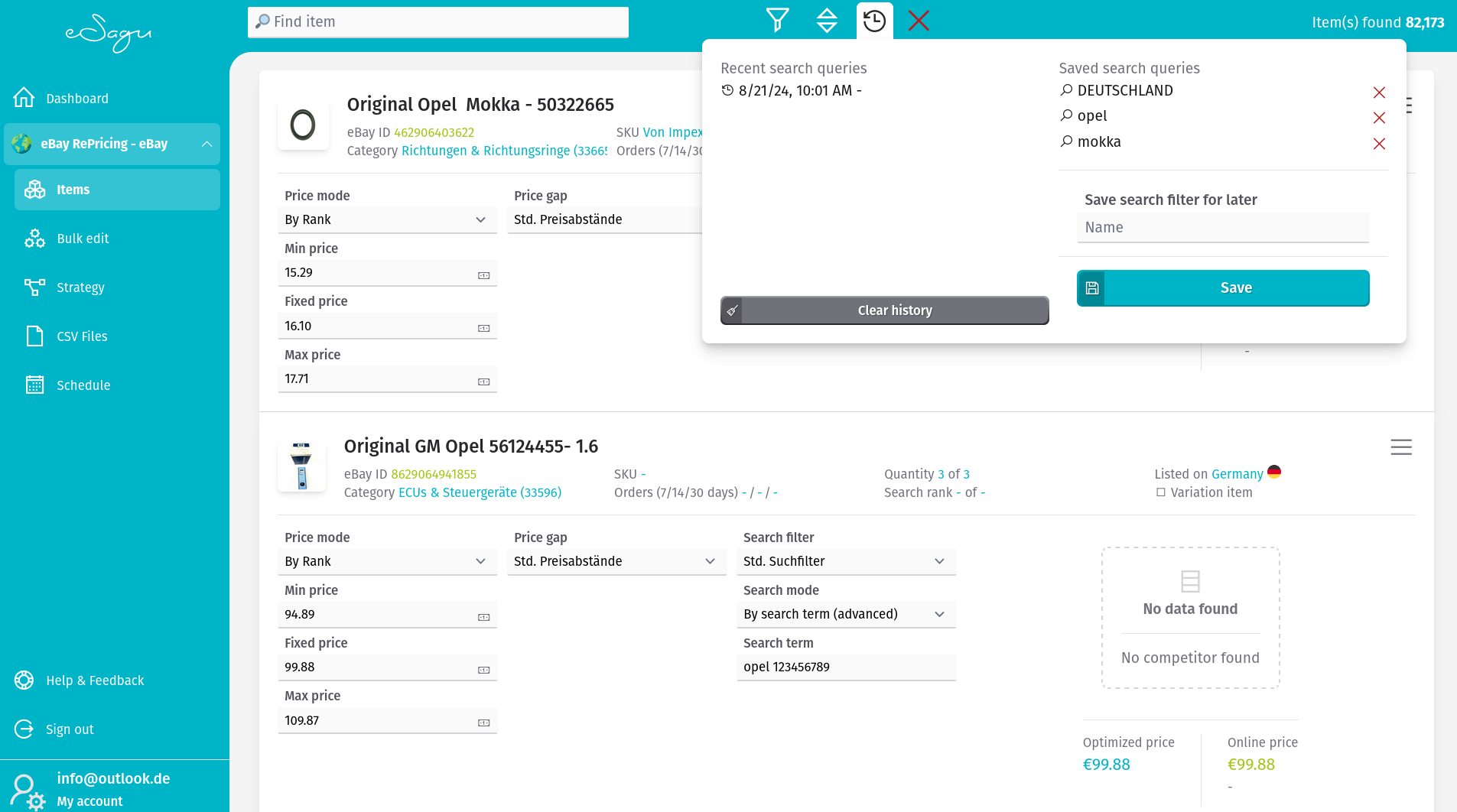This screenshot has width=1457, height=812.
Task: Open Price mode dropdown for GM Opel 56124455
Action: tap(387, 562)
